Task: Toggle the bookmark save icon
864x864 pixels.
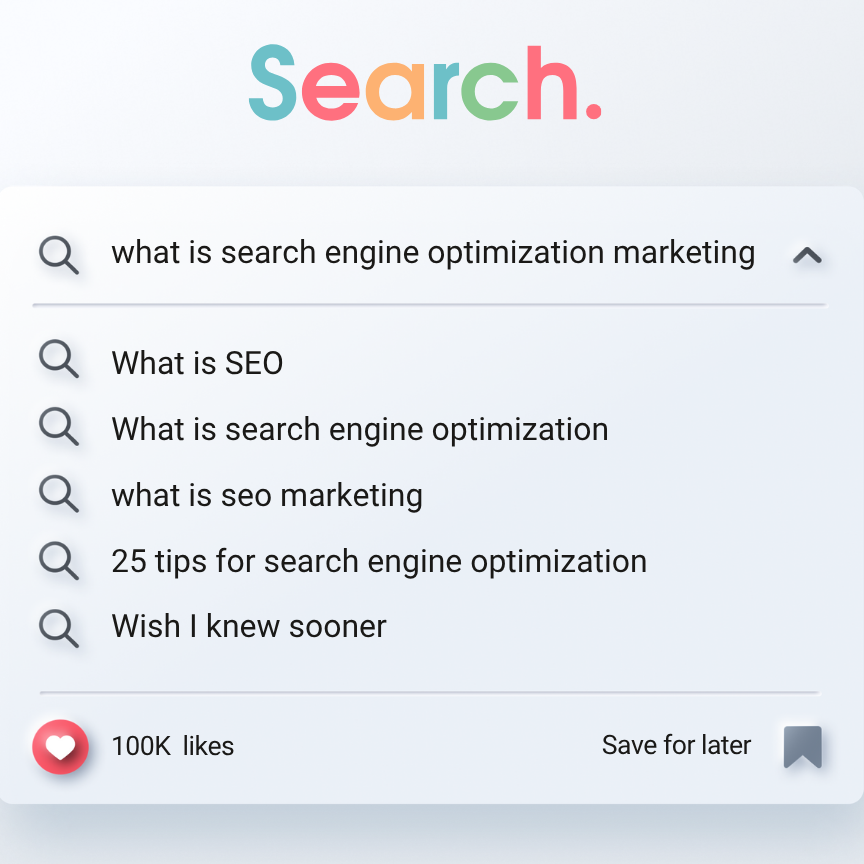Action: [802, 746]
